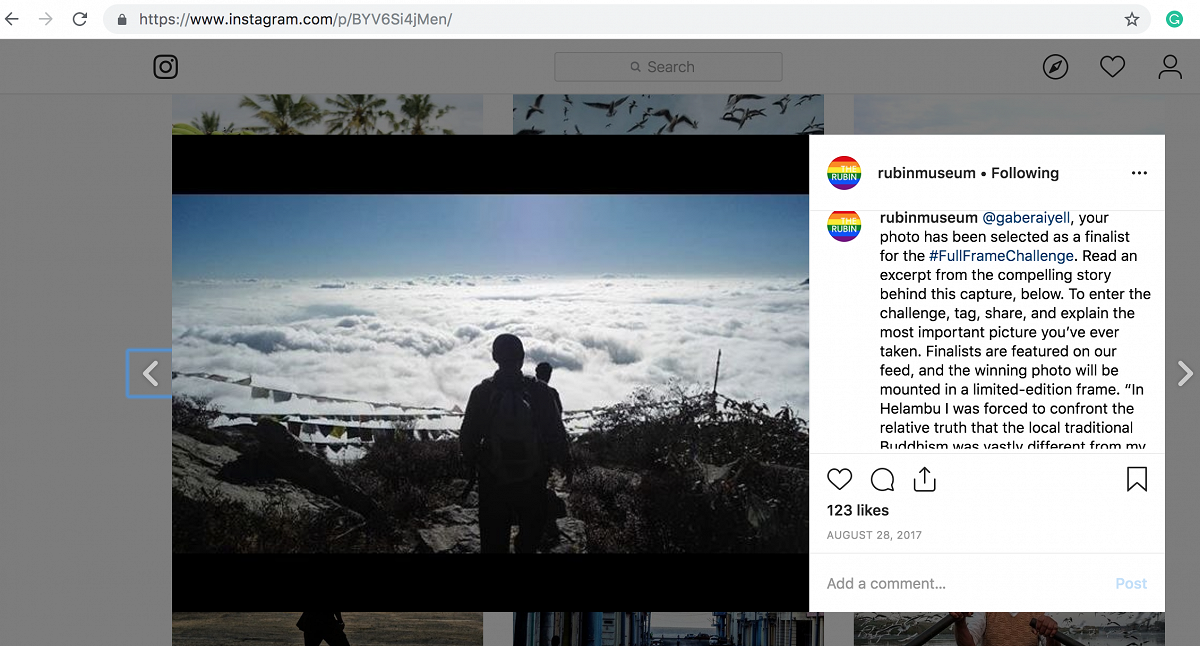Open rubinmuseum username in the caption
This screenshot has height=646, width=1200.
coord(929,218)
